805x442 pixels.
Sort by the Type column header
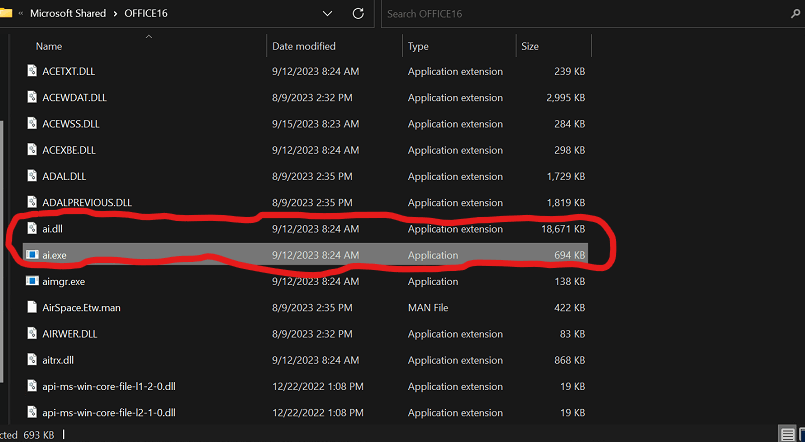(418, 46)
